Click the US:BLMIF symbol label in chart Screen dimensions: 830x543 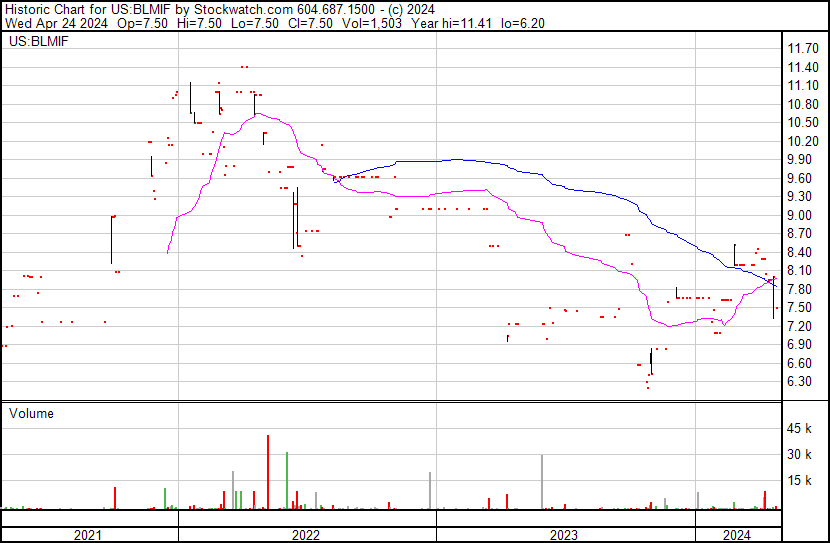click(39, 41)
